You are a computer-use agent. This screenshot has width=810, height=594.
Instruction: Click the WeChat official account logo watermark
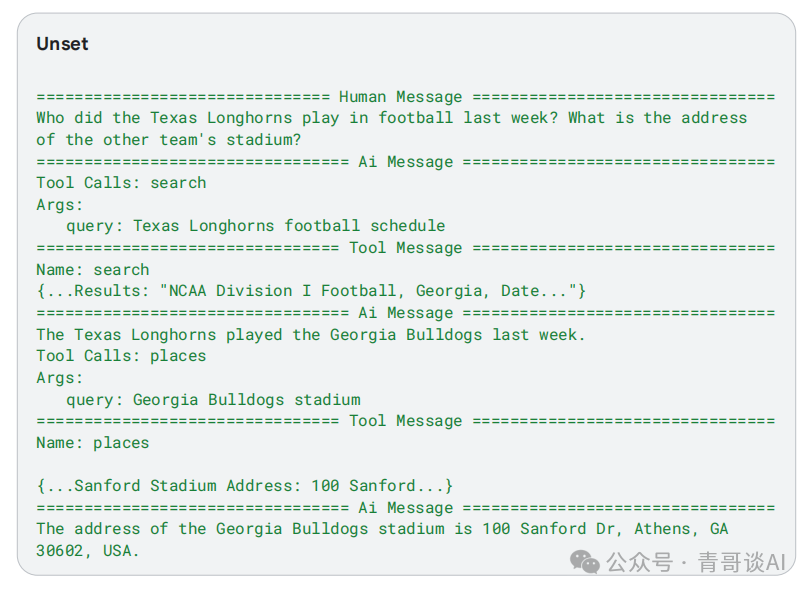585,562
